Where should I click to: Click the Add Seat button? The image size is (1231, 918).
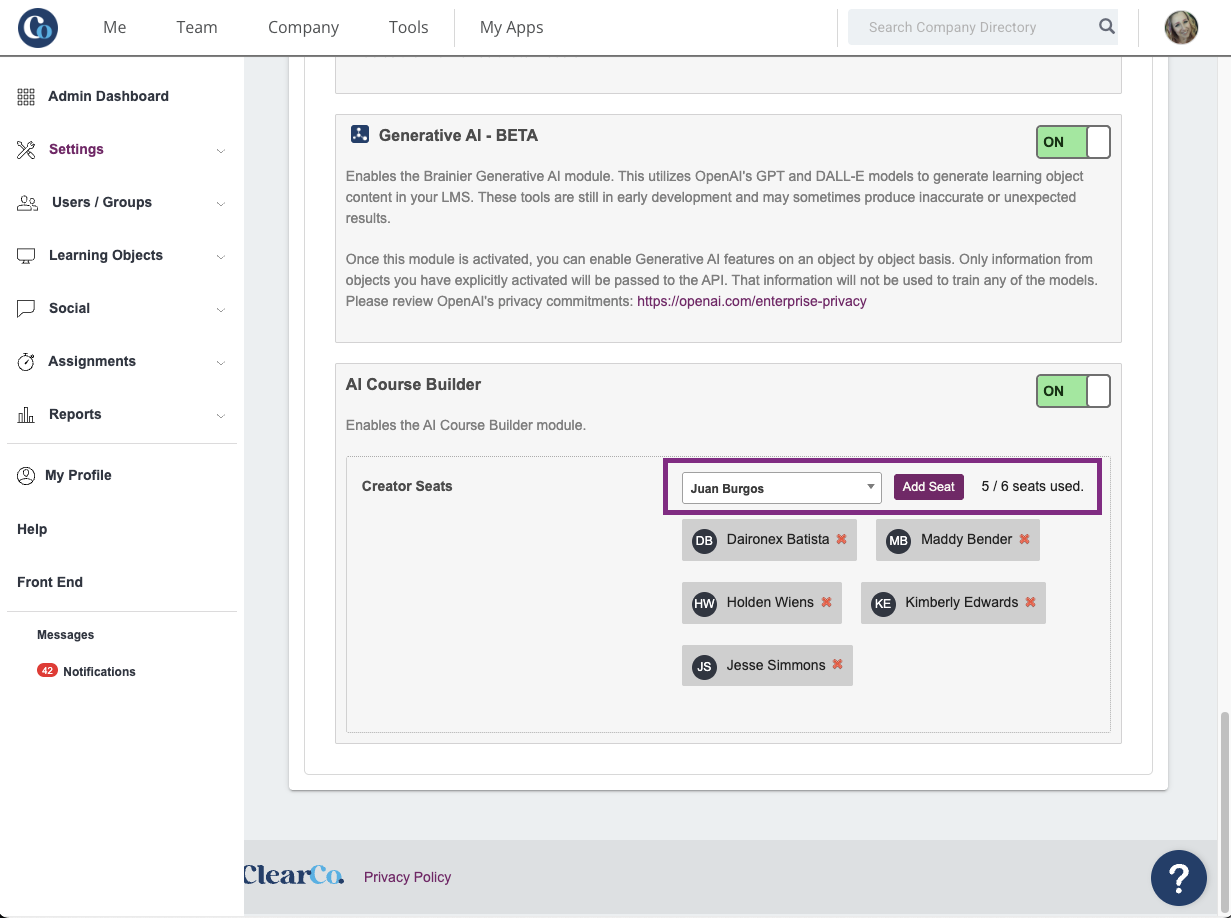tap(929, 487)
